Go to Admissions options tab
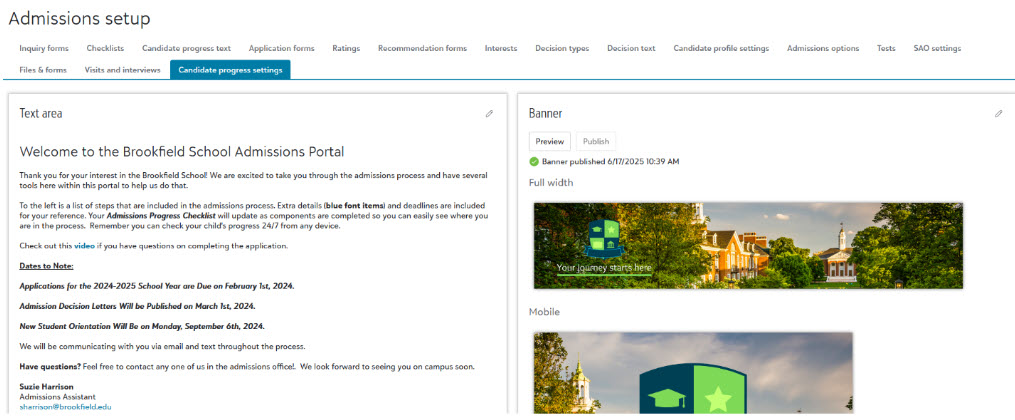Screen dimensions: 1015x420 (823, 49)
